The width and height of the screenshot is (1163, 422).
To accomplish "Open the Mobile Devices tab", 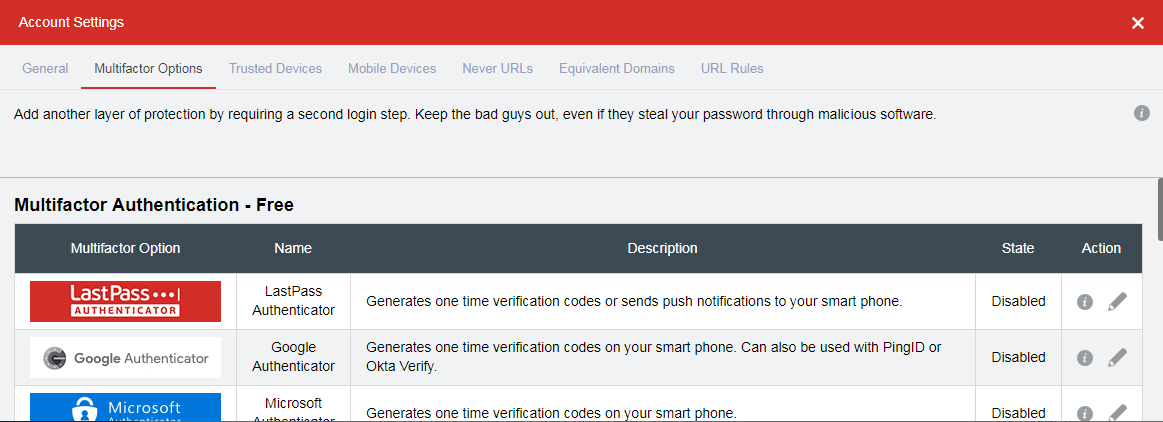I will click(x=392, y=68).
